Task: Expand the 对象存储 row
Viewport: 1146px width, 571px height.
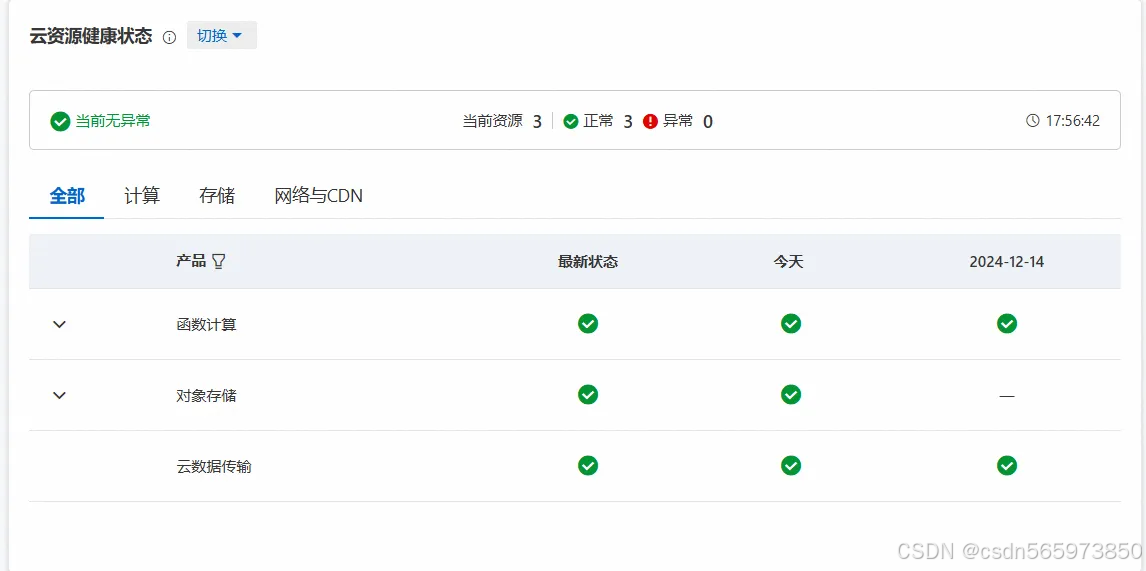Action: click(x=60, y=395)
